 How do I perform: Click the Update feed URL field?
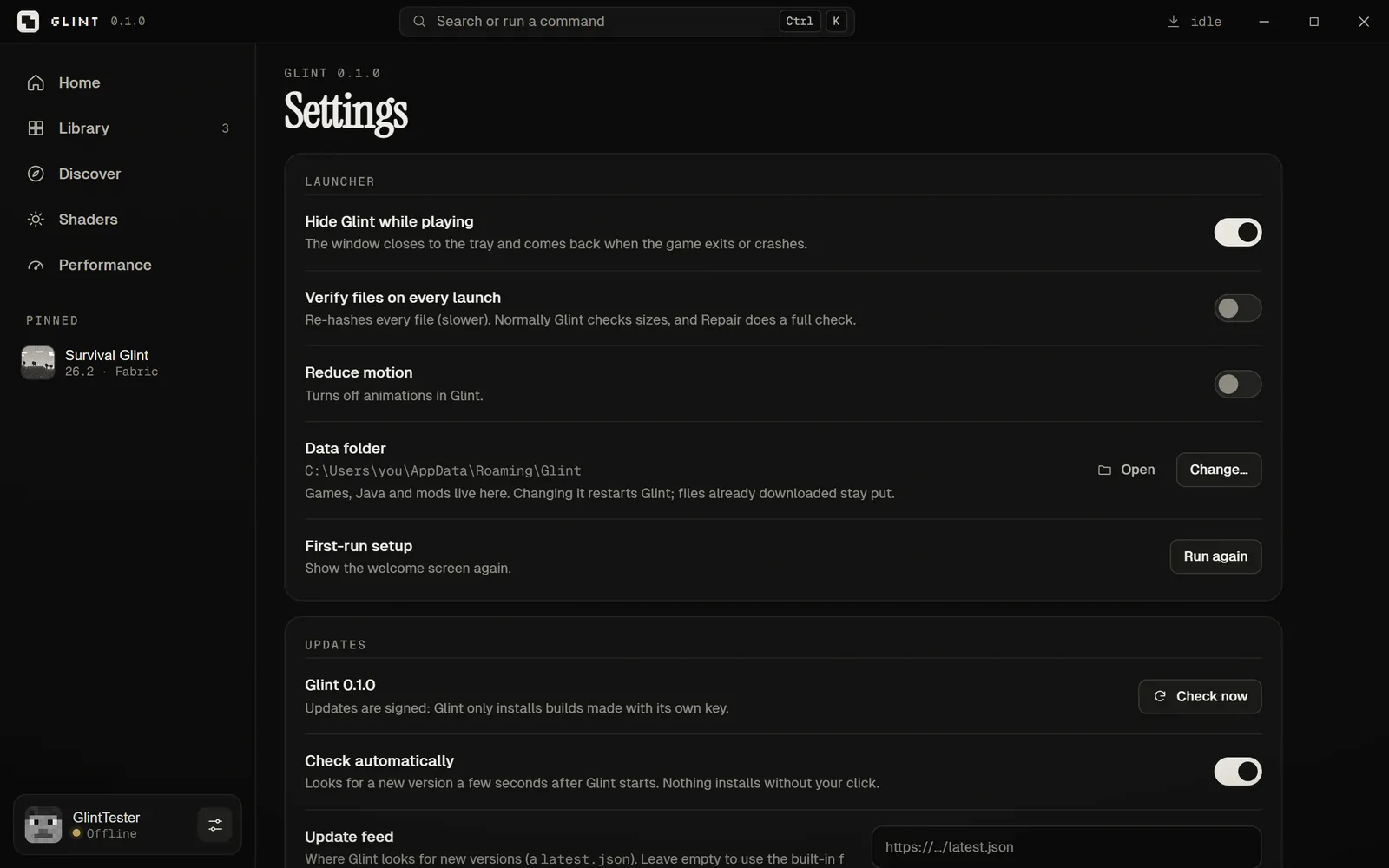click(x=1066, y=847)
